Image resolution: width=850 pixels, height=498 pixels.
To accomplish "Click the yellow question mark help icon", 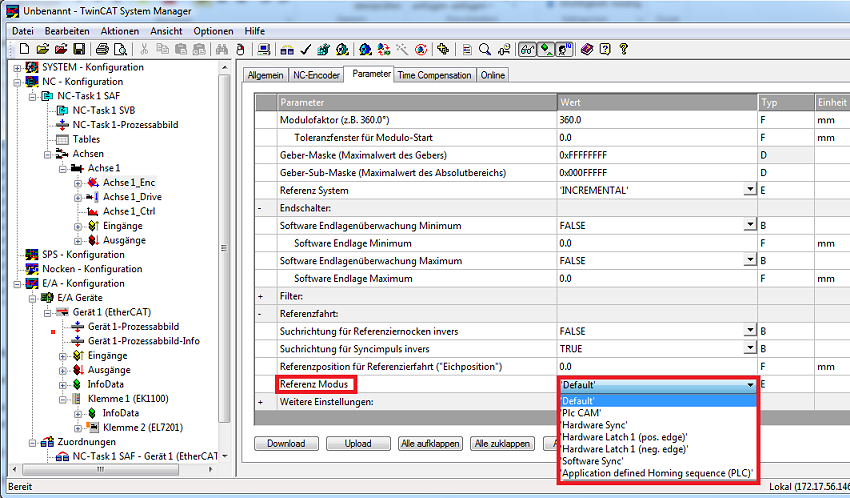I will (x=623, y=49).
